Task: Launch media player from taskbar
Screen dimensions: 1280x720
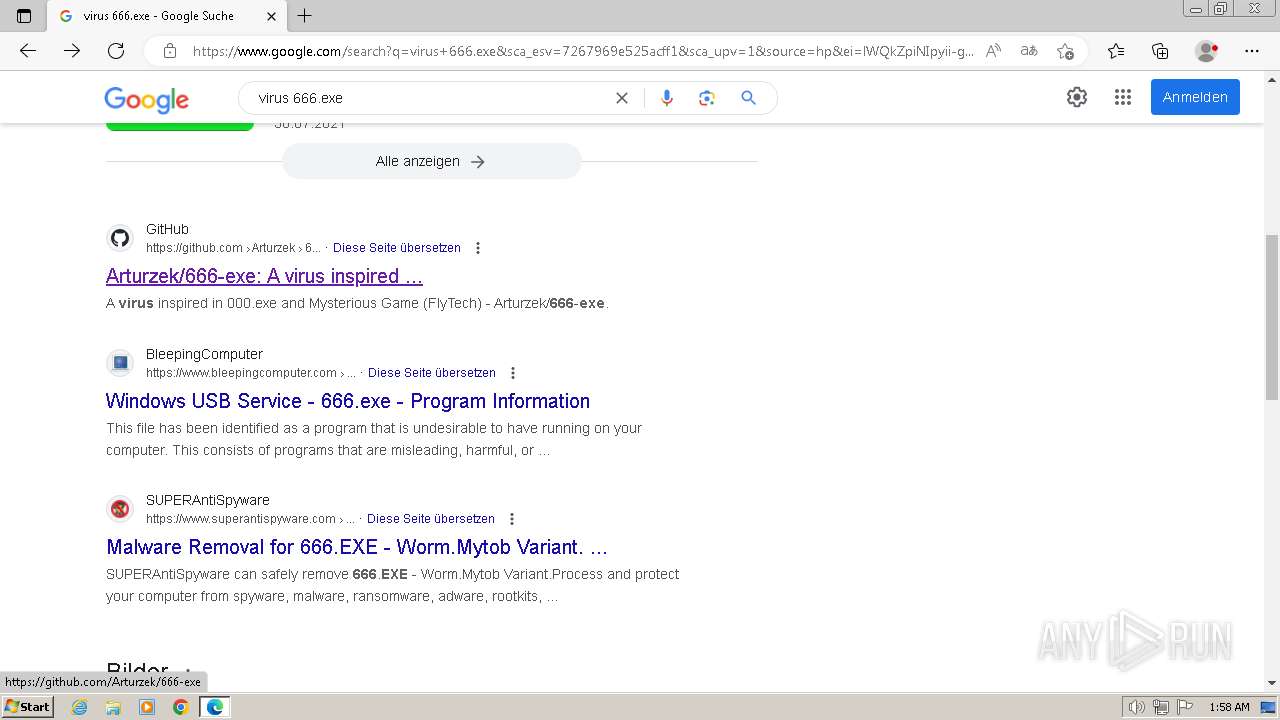Action: 147,707
